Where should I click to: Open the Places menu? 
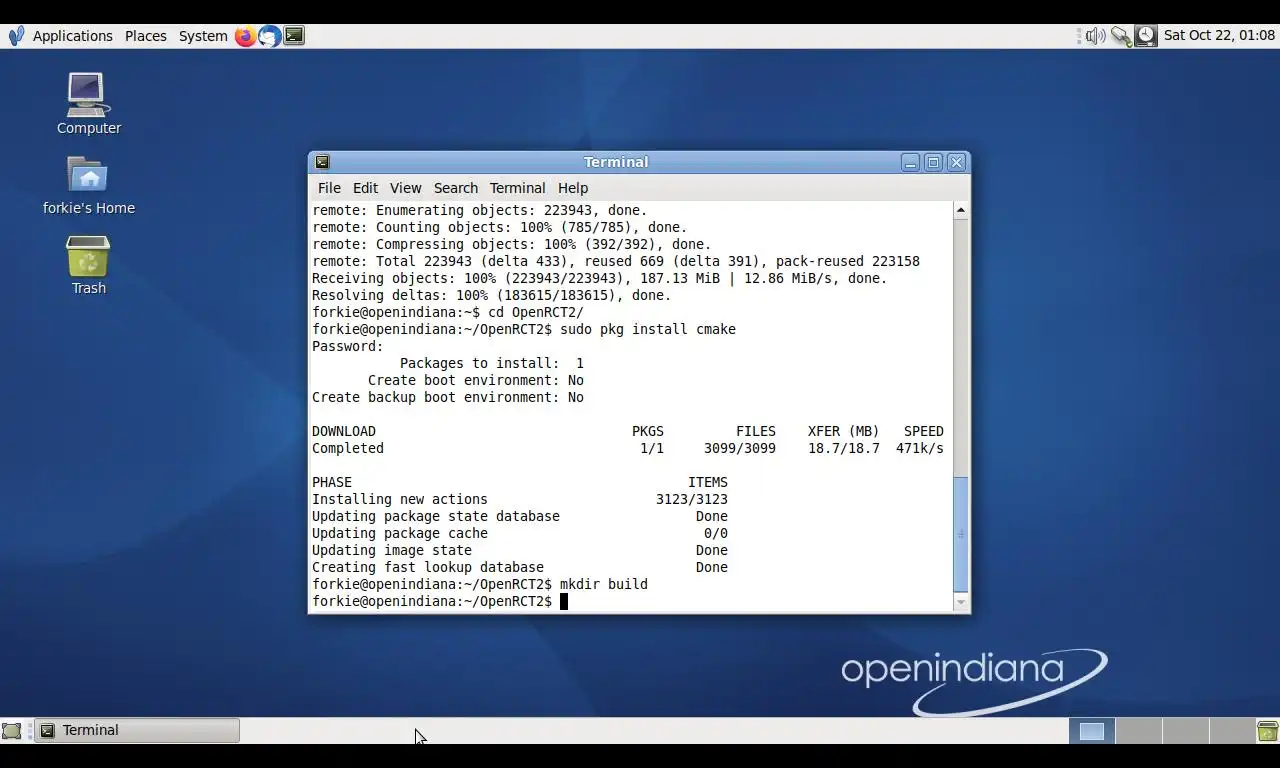[x=146, y=36]
